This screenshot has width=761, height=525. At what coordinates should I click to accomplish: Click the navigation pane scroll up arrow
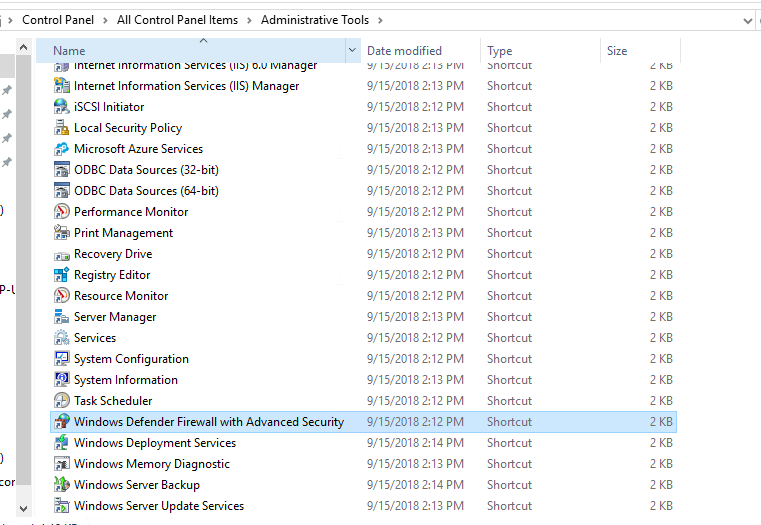click(23, 47)
